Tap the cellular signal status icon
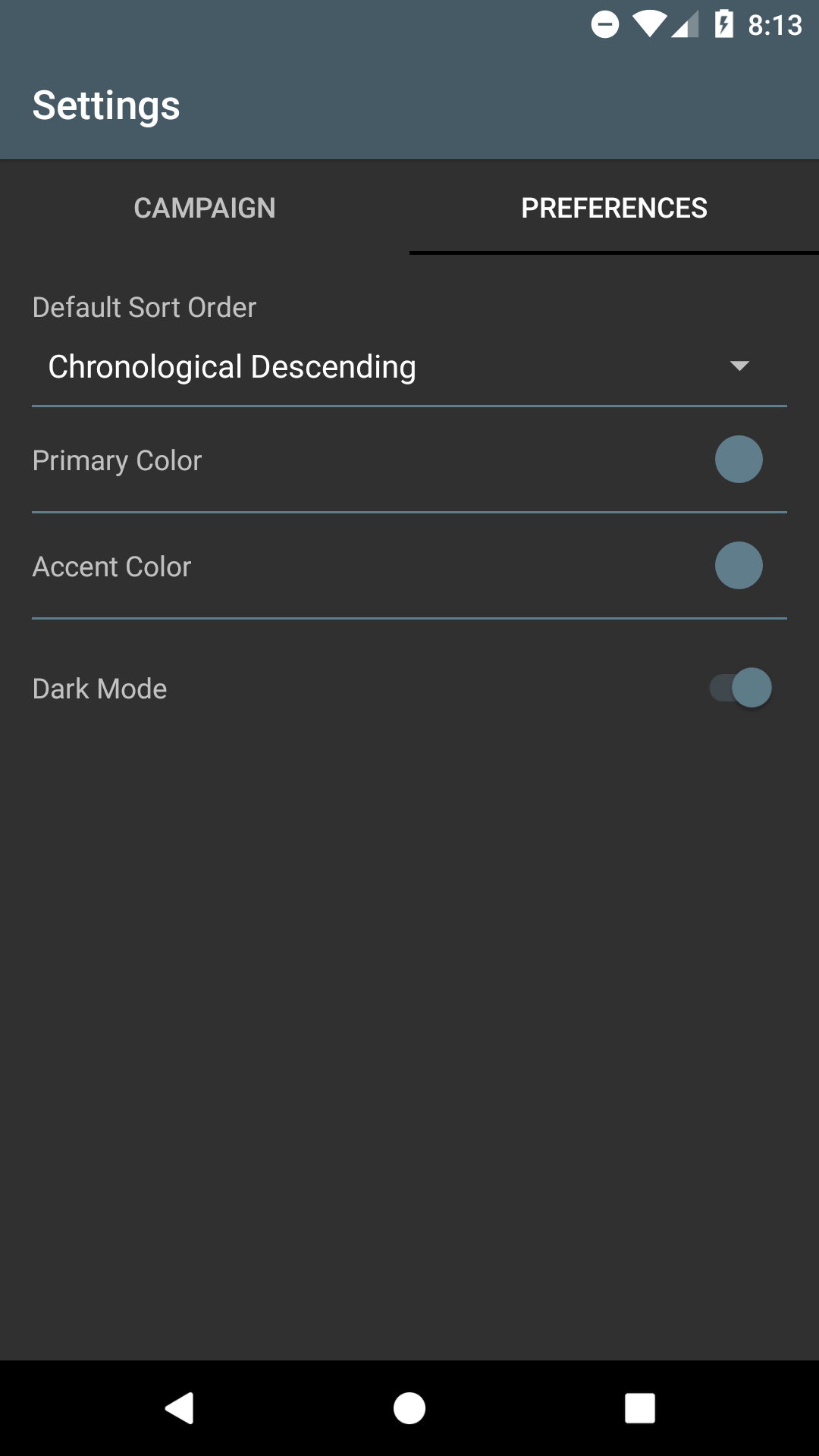 click(685, 25)
